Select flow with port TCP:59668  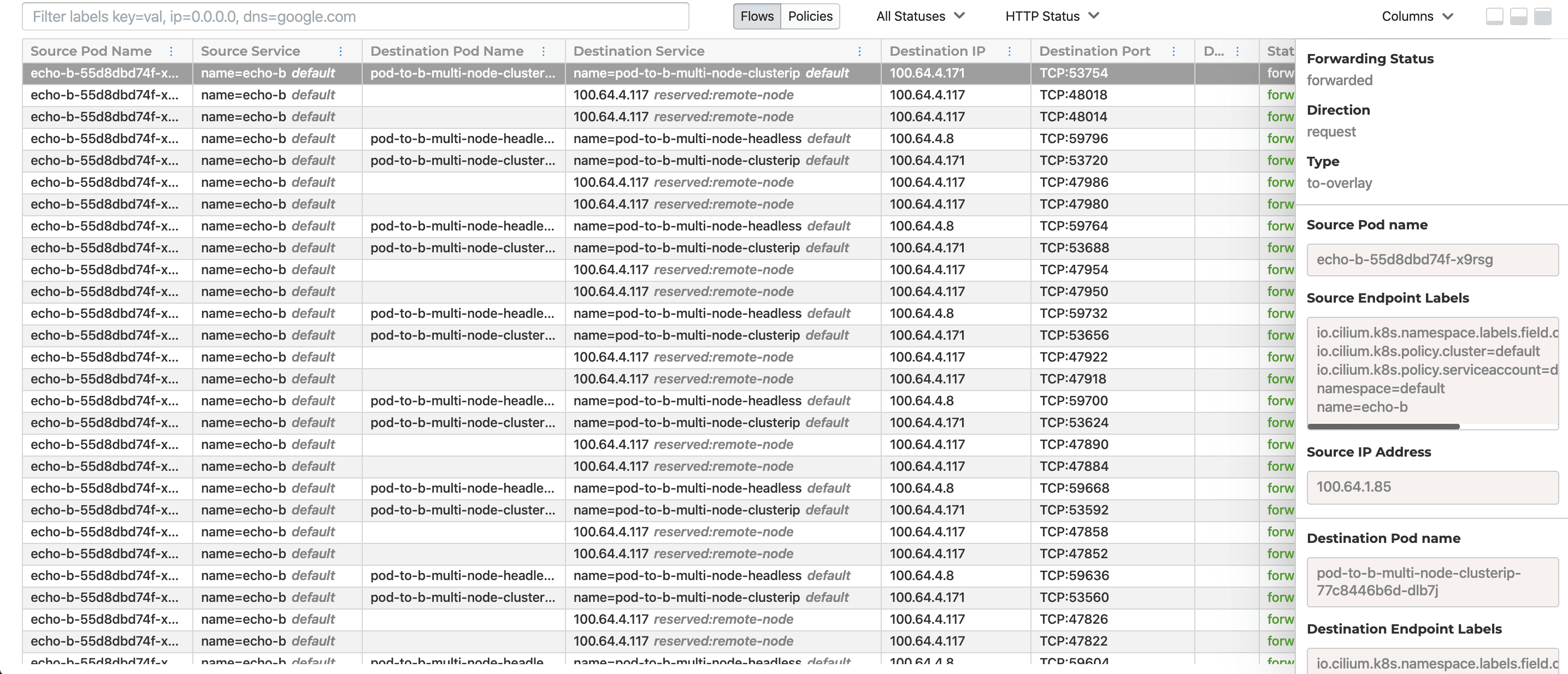coord(658,489)
